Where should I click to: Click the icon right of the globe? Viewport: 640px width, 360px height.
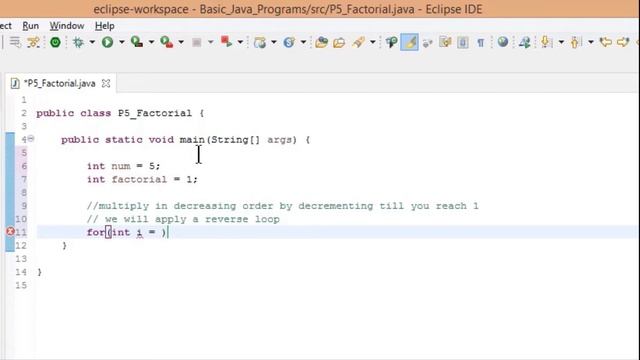tap(524, 42)
